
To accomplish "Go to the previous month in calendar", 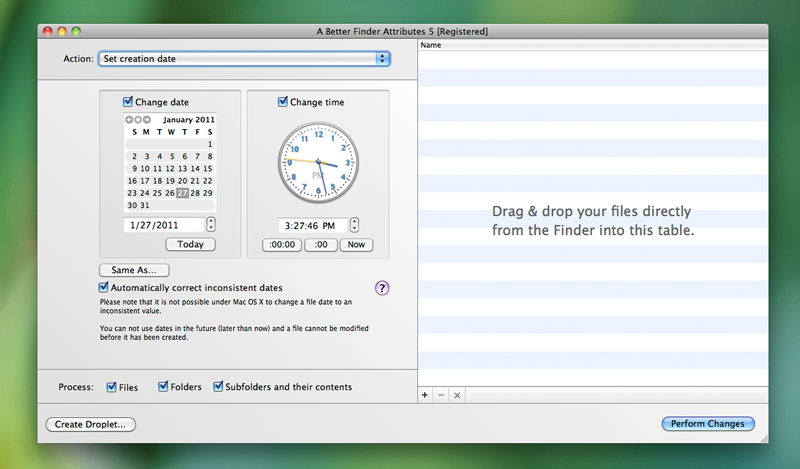I will 129,119.
